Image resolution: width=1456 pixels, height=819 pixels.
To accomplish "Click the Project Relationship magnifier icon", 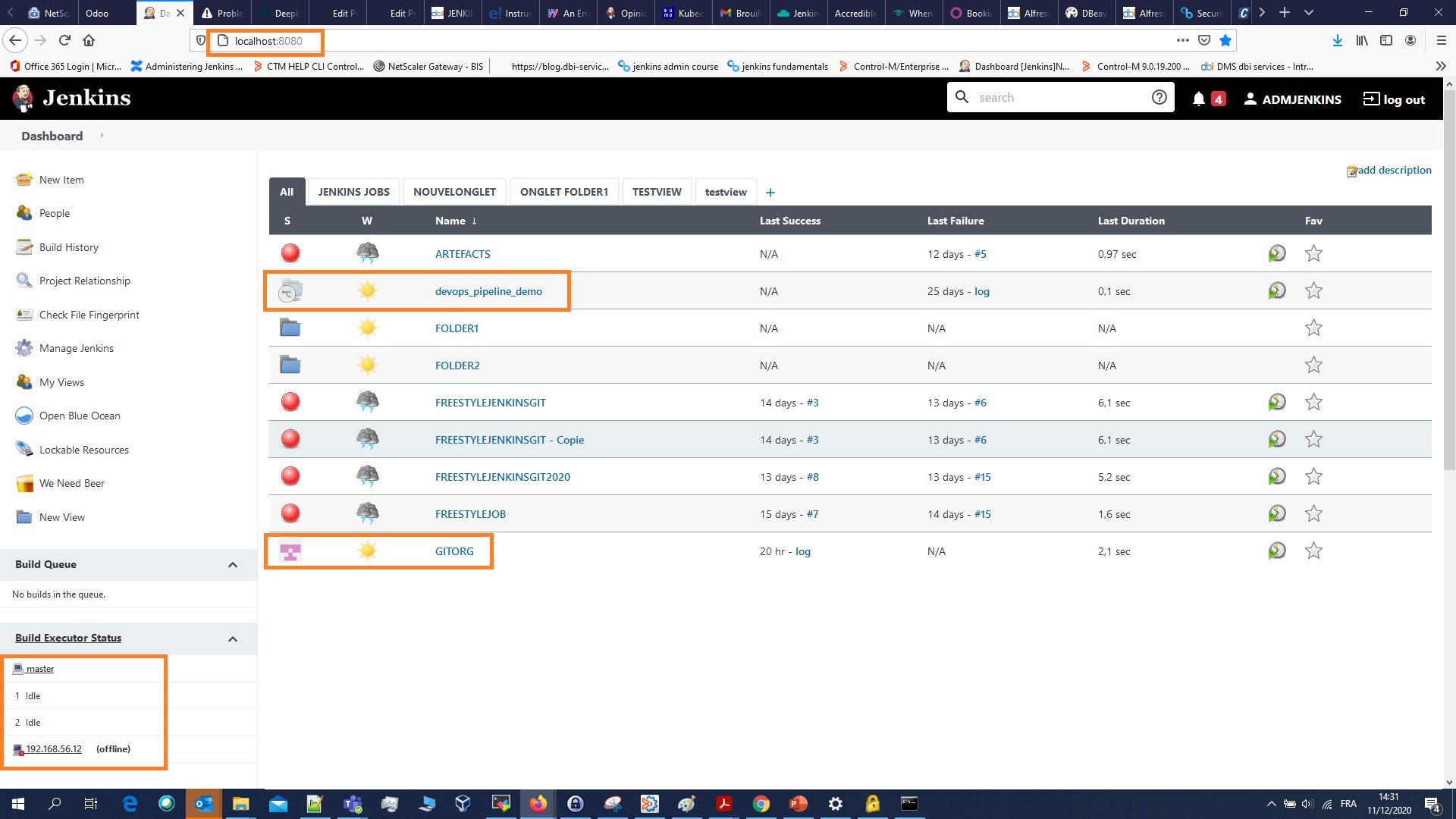I will [24, 281].
